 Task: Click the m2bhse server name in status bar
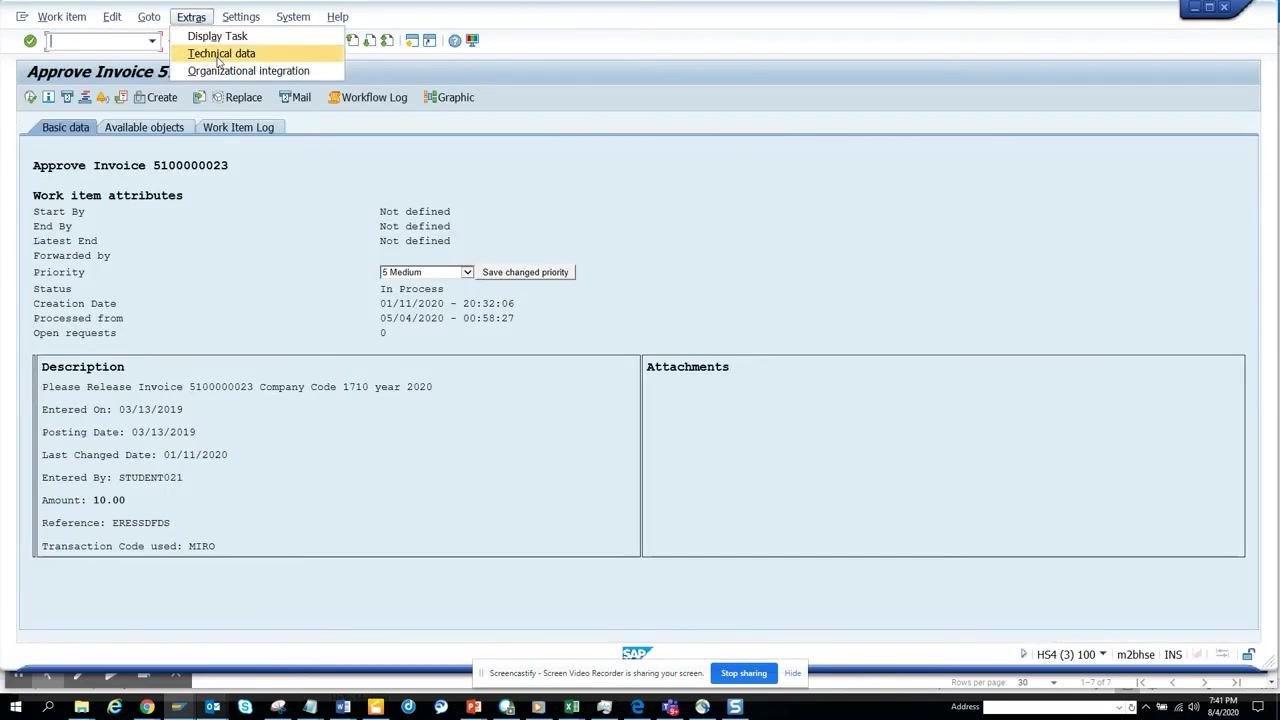tap(1136, 655)
